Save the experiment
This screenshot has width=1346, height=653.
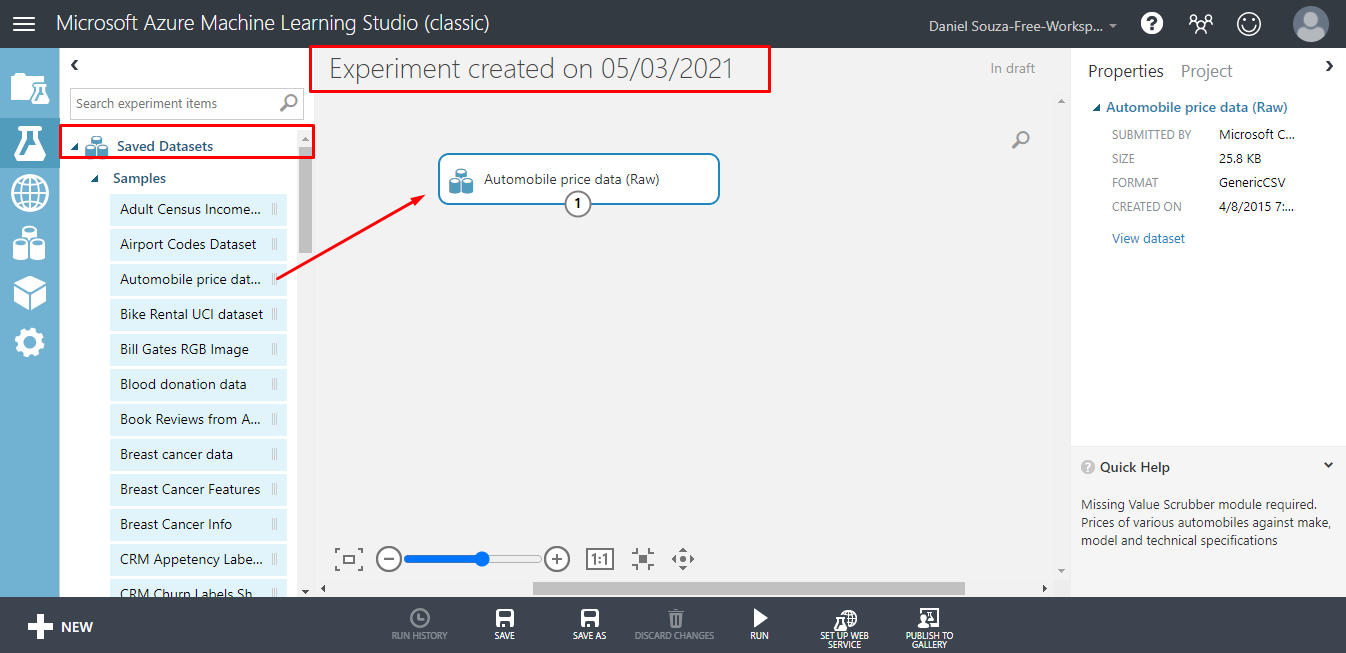(x=505, y=624)
